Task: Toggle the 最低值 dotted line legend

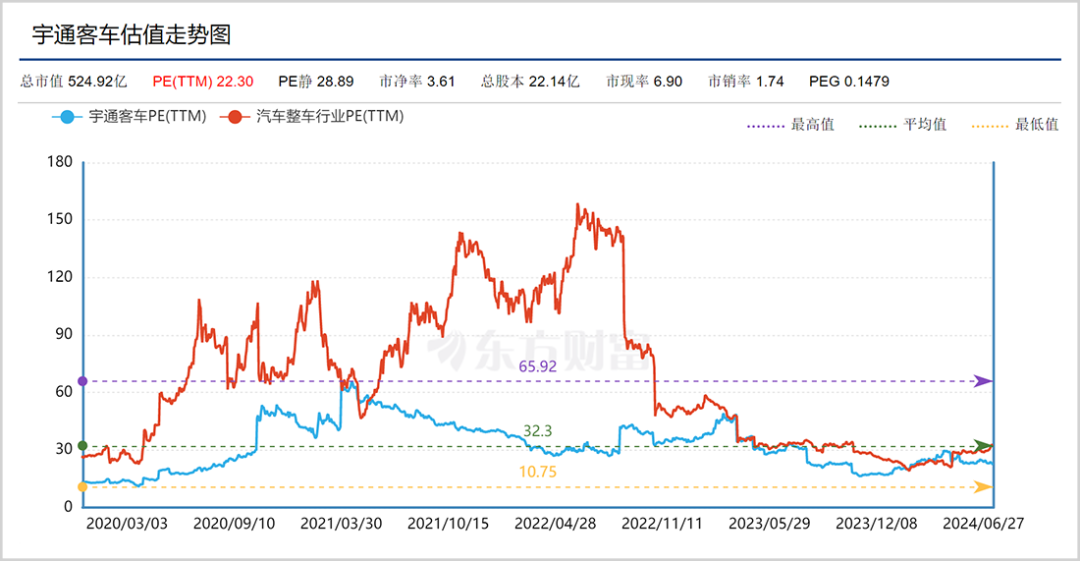Action: tap(1014, 125)
